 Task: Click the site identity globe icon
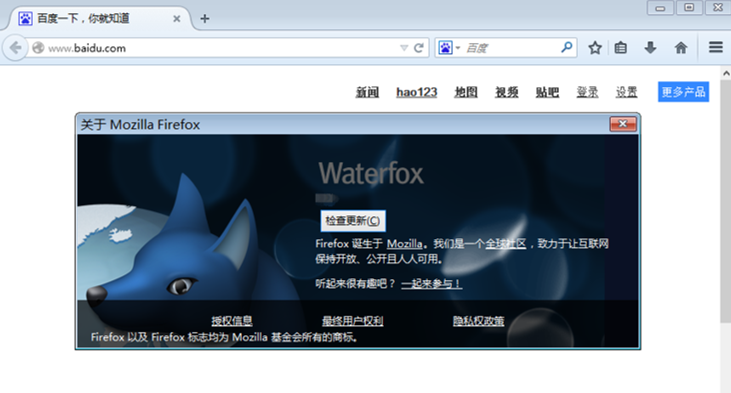point(38,48)
